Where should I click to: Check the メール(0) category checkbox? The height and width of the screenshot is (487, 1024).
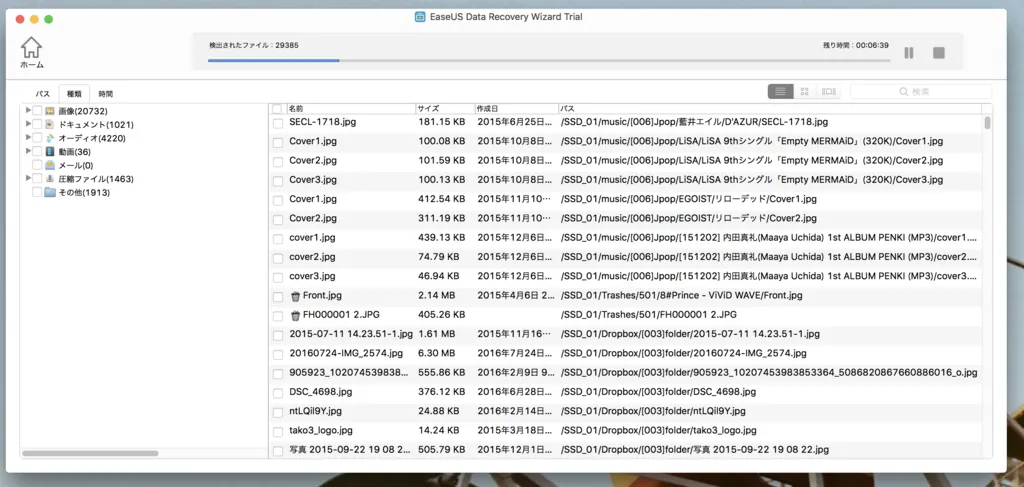click(x=37, y=165)
